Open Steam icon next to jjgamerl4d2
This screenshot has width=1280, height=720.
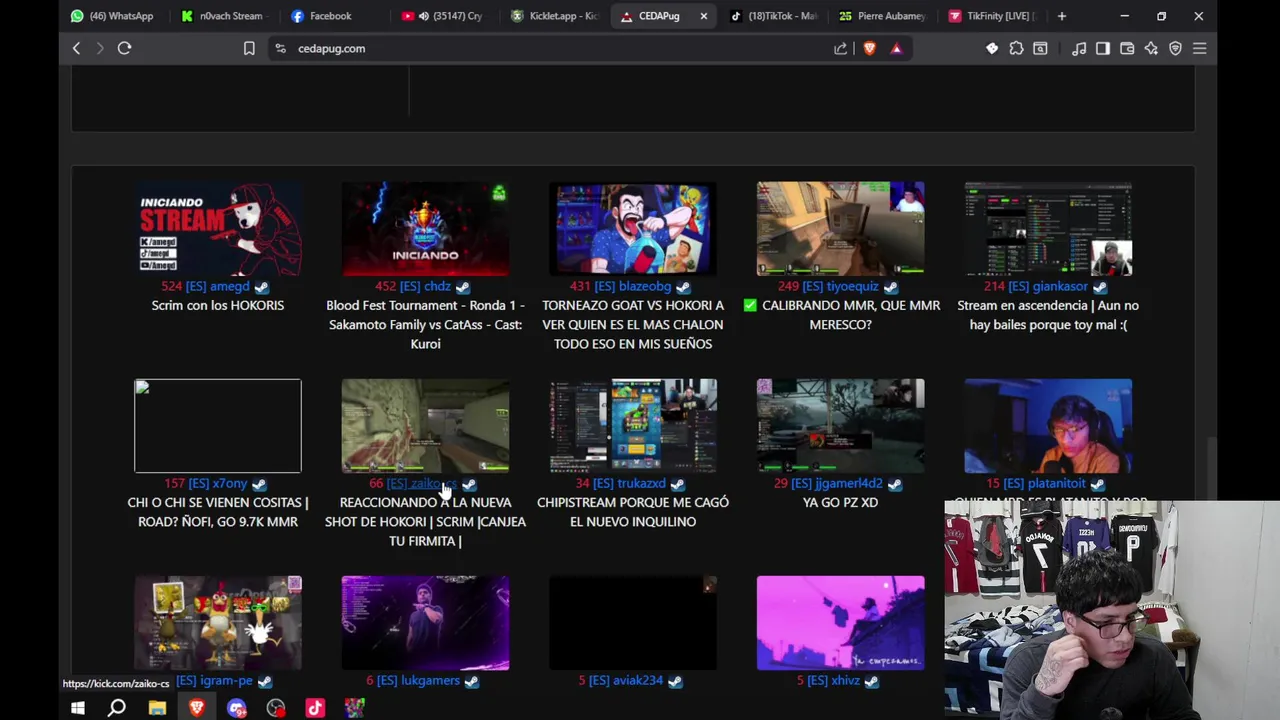[x=894, y=484]
